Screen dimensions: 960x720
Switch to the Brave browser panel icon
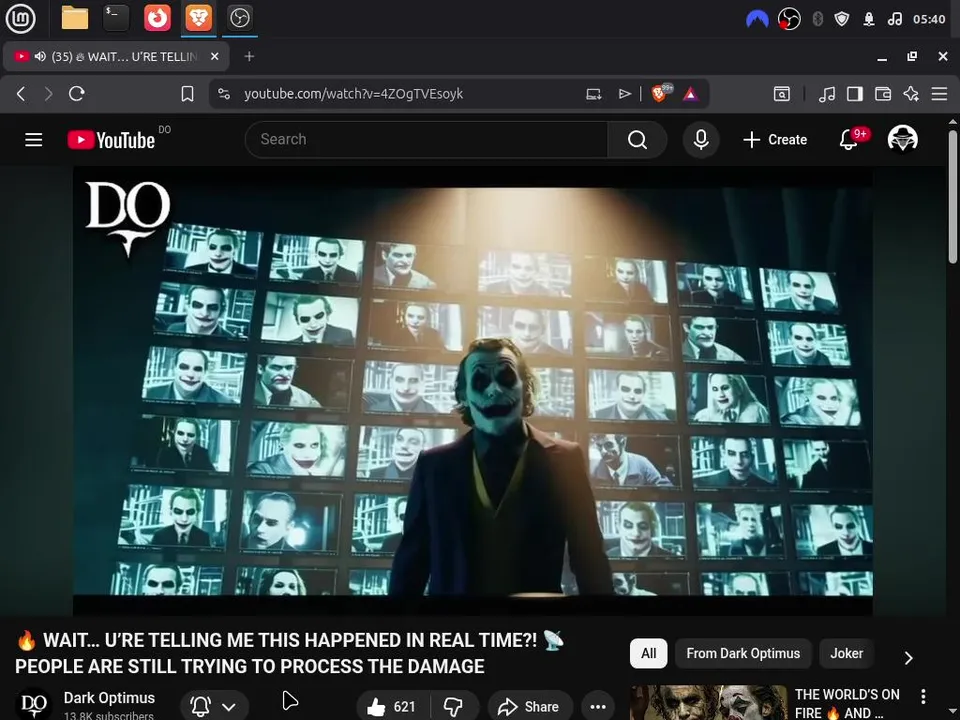[x=198, y=18]
